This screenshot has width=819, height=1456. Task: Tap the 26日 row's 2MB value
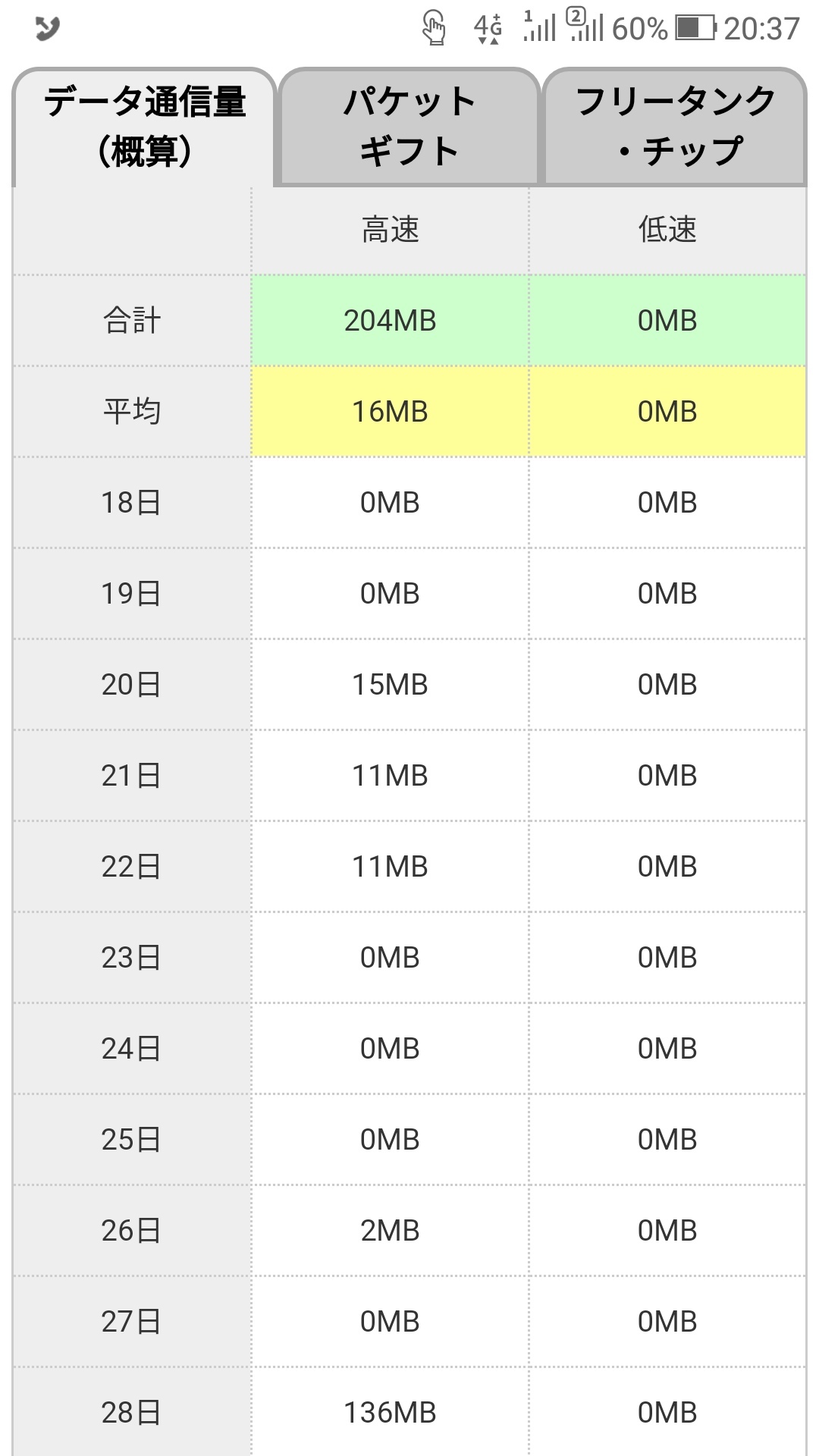390,1231
